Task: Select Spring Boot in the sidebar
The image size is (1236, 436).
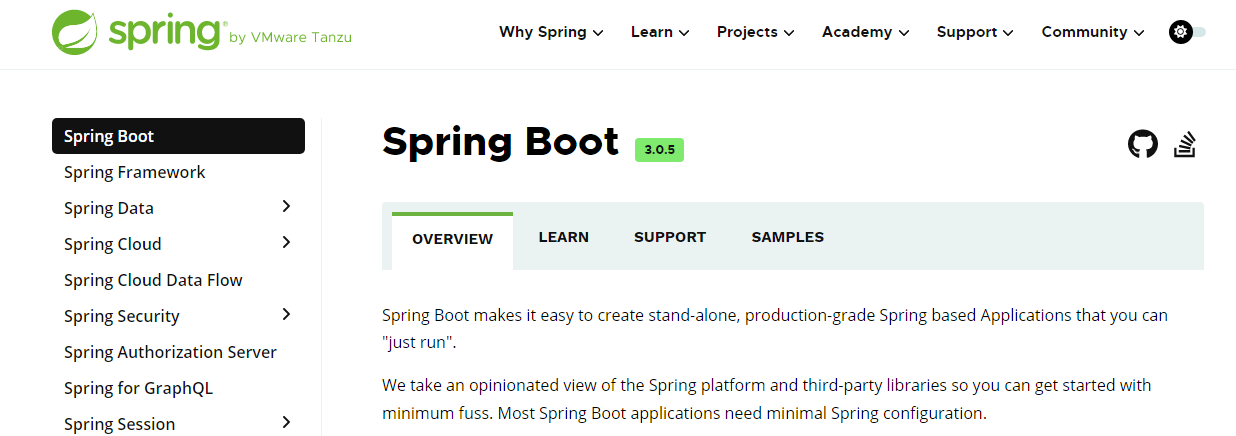Action: click(x=178, y=136)
